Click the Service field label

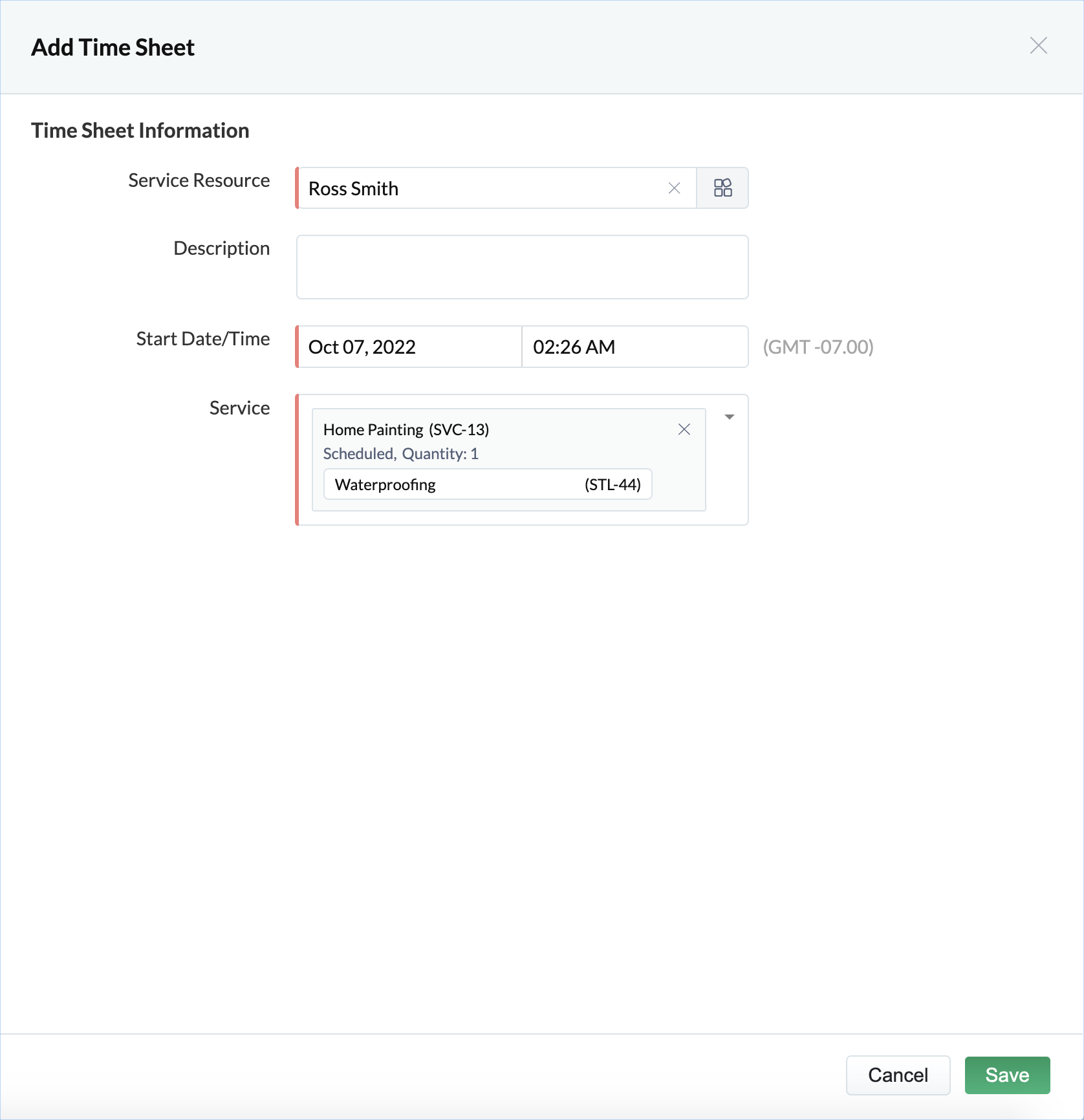click(x=239, y=408)
